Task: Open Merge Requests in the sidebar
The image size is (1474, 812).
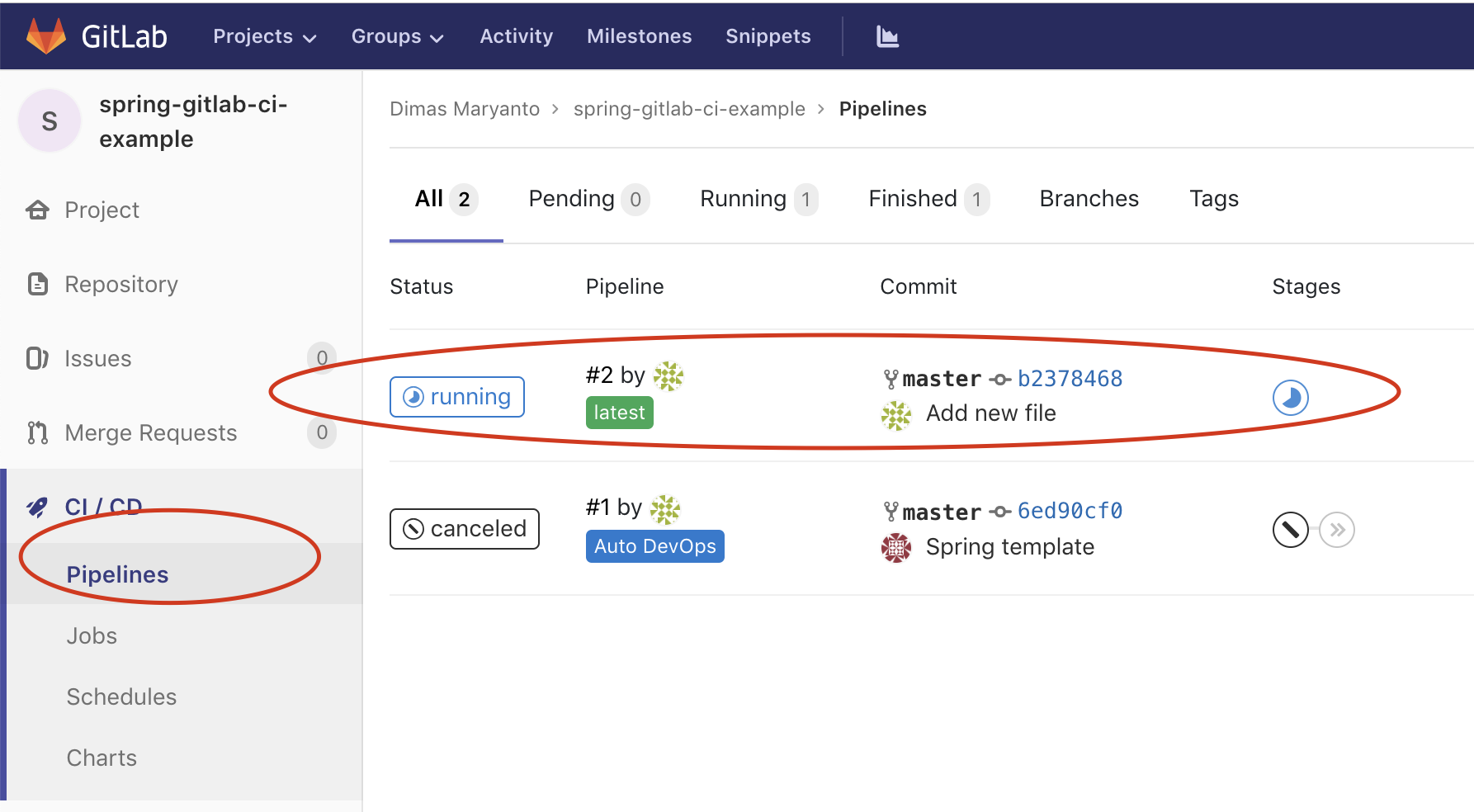Action: 151,433
